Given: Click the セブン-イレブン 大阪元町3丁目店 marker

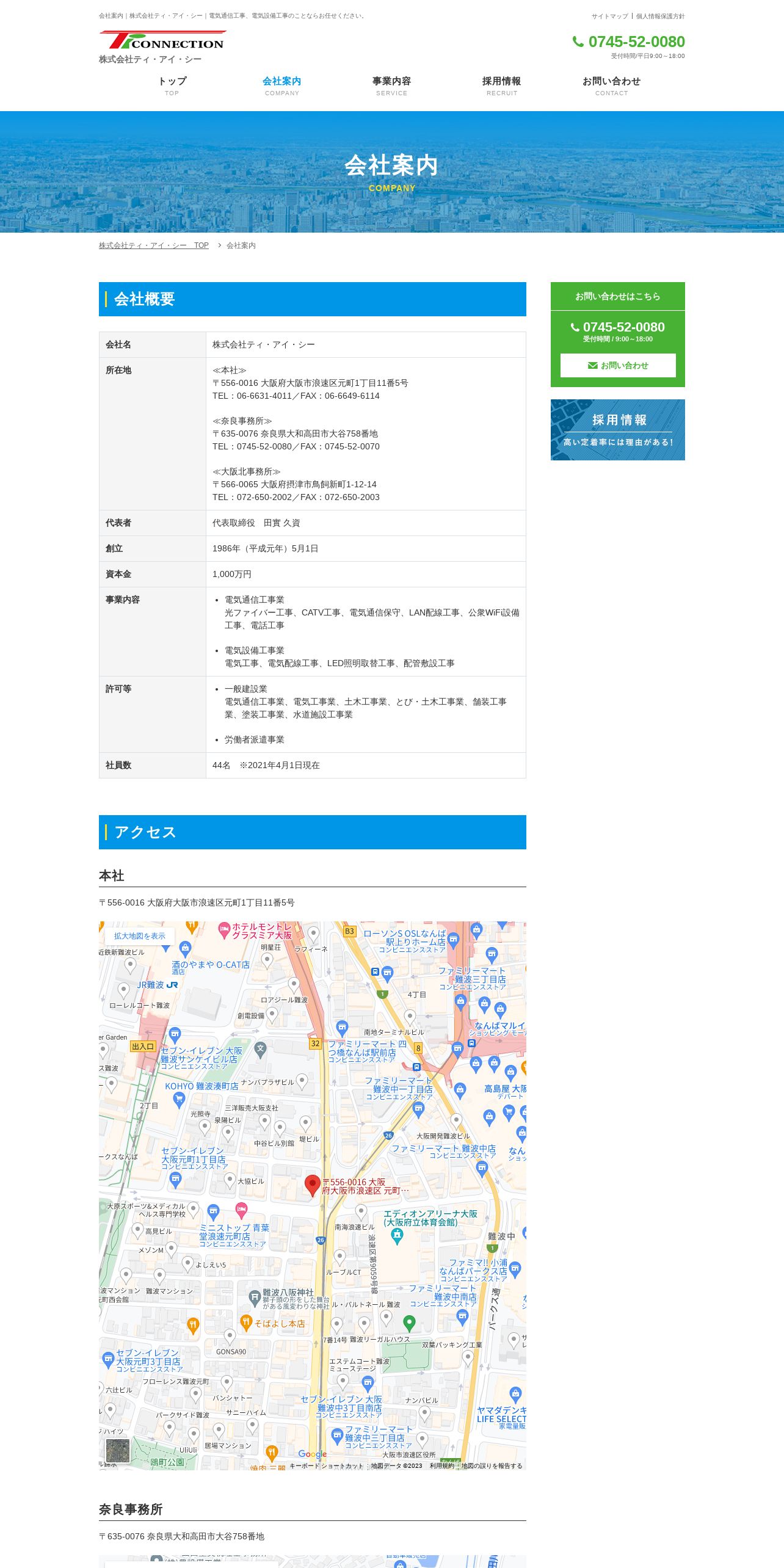Looking at the screenshot, I should click(x=108, y=1360).
